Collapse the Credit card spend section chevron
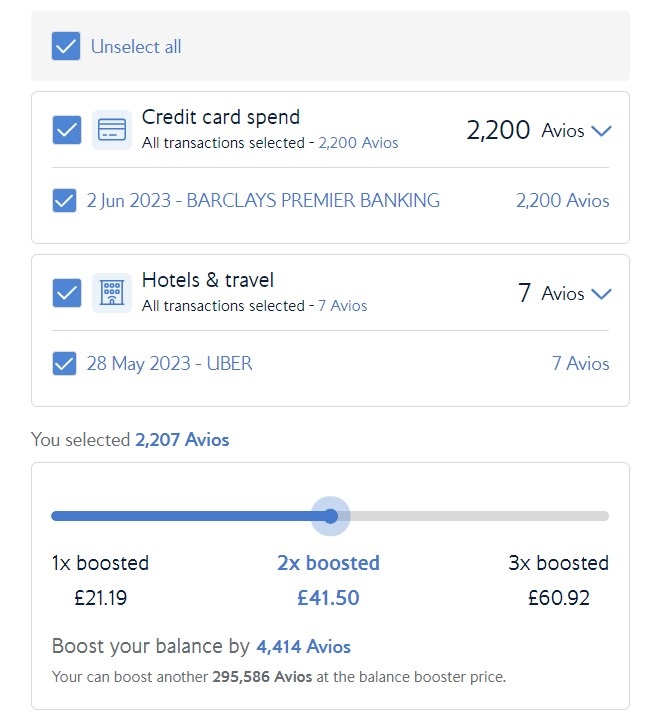Viewport: 648px width, 720px height. [601, 131]
